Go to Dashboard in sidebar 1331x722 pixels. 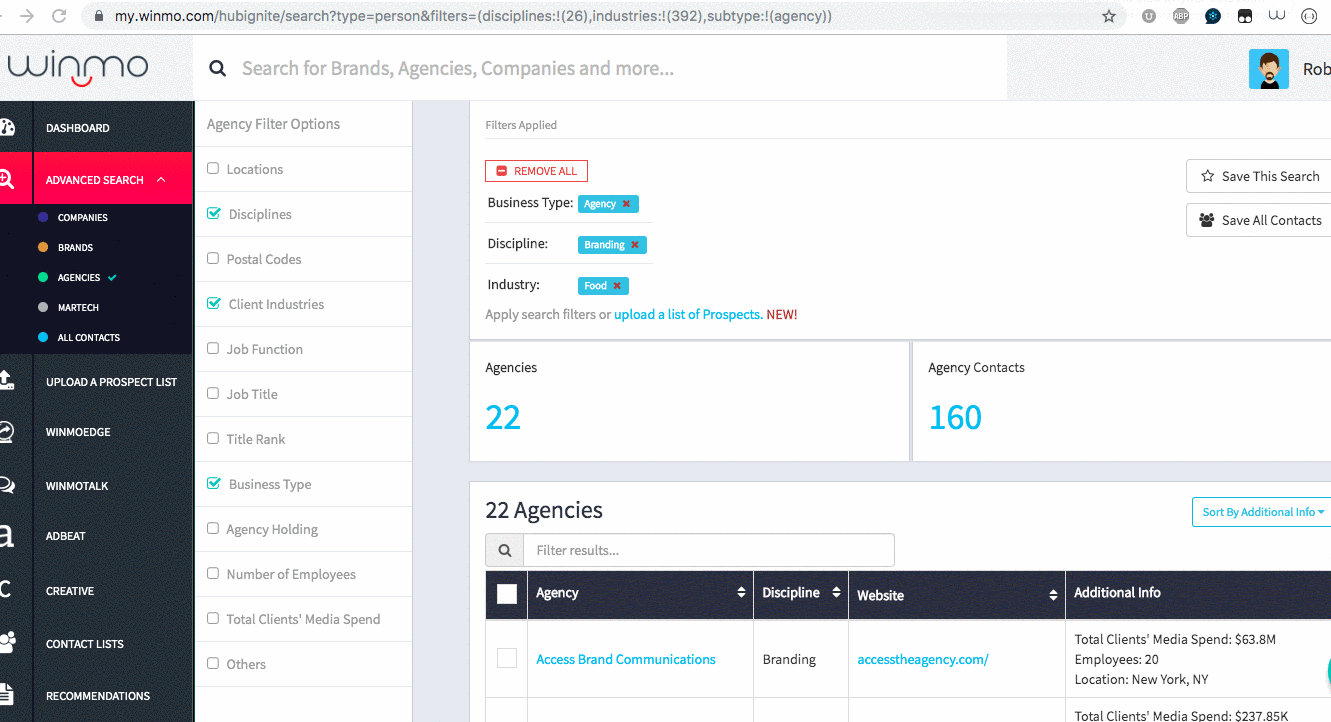pyautogui.click(x=78, y=128)
